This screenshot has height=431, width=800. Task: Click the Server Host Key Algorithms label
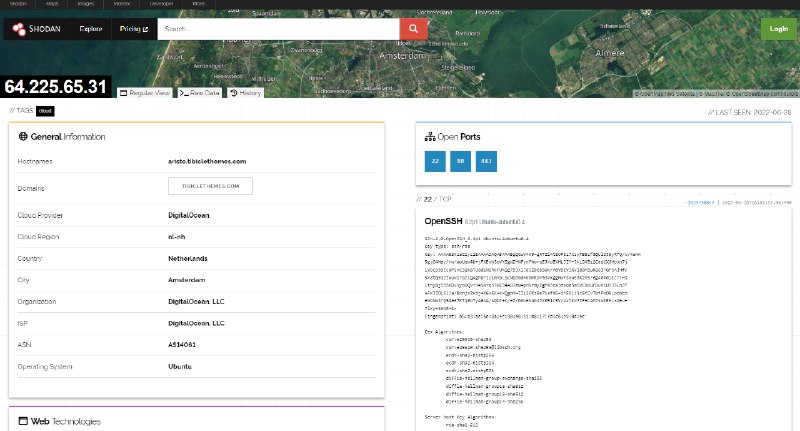pos(459,417)
